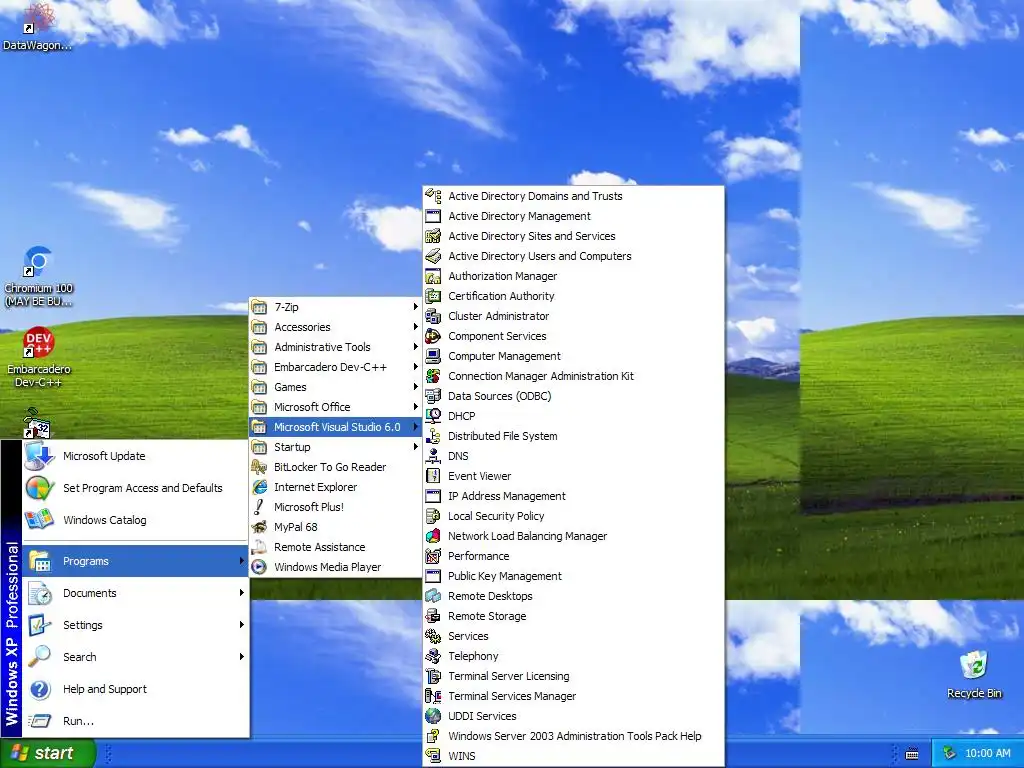Click the Certification Authority icon

pyautogui.click(x=433, y=296)
